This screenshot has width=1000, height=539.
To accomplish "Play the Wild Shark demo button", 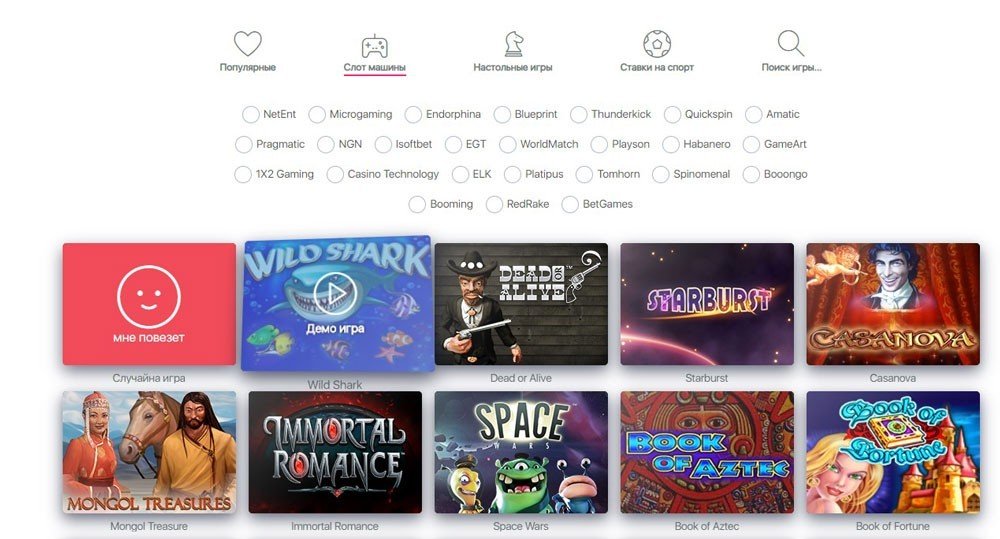I will tap(335, 293).
